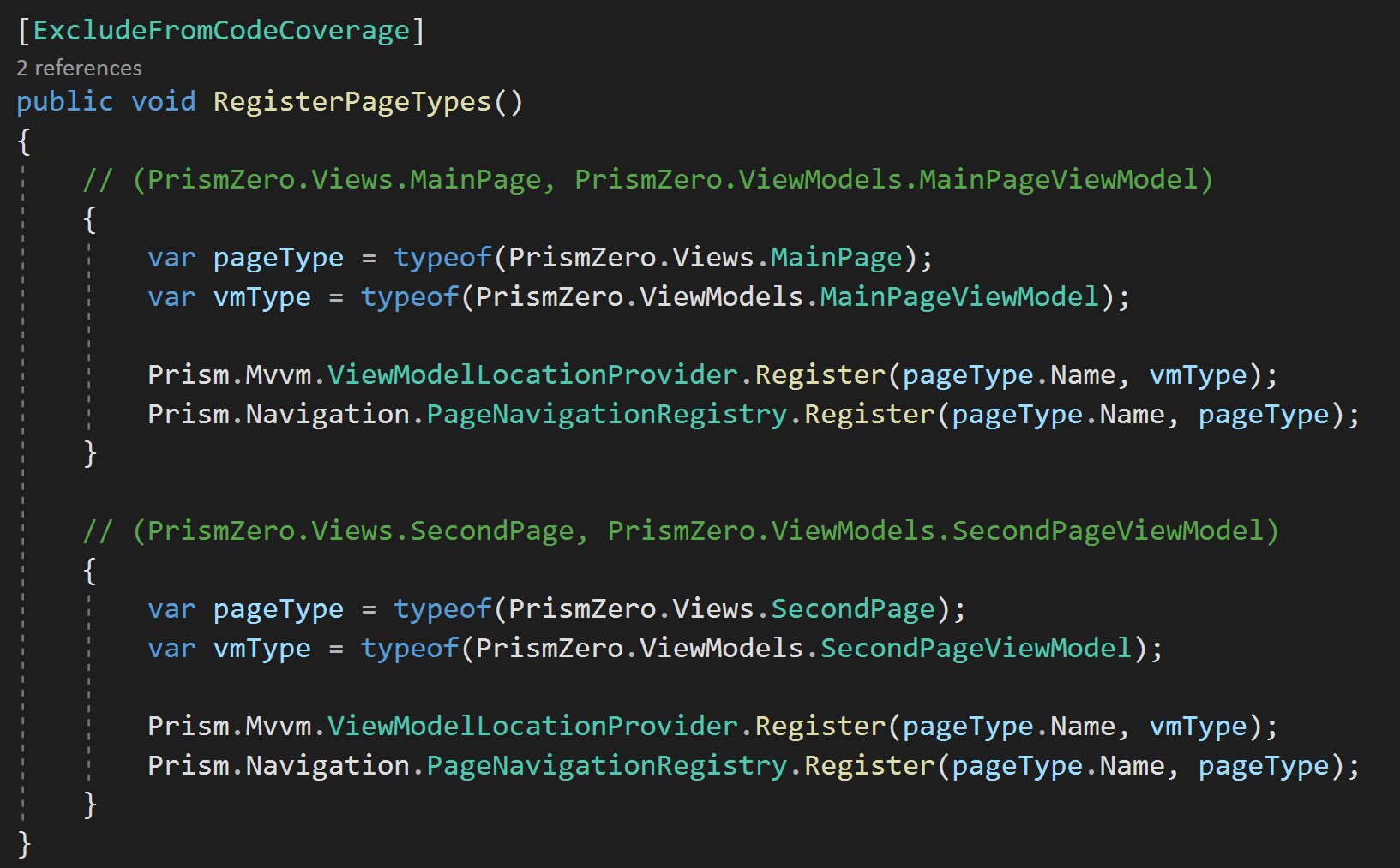Click vmType declared on the SecondPageViewModel line
Viewport: 1400px width, 868px height.
262,649
